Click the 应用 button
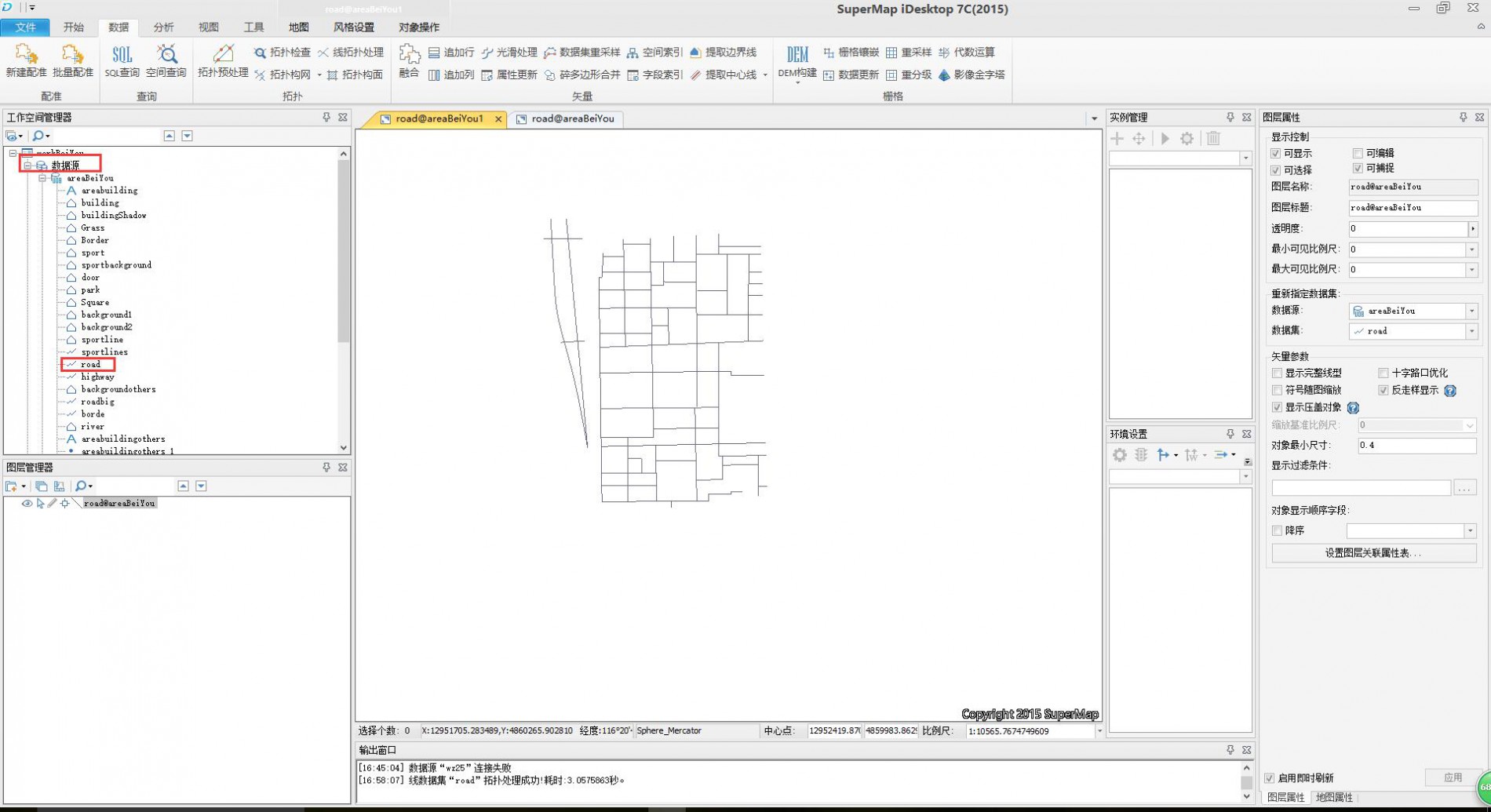The height and width of the screenshot is (812, 1491). pyautogui.click(x=1453, y=778)
